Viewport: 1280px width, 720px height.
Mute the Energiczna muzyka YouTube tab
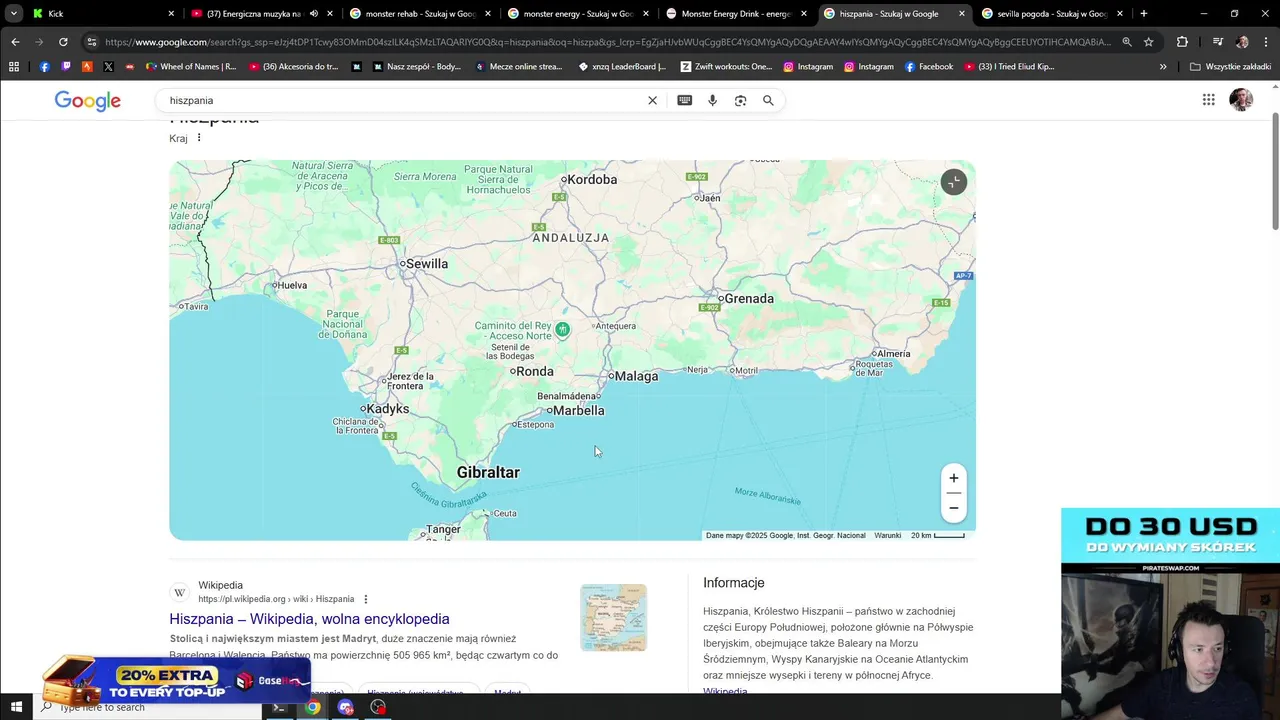314,14
